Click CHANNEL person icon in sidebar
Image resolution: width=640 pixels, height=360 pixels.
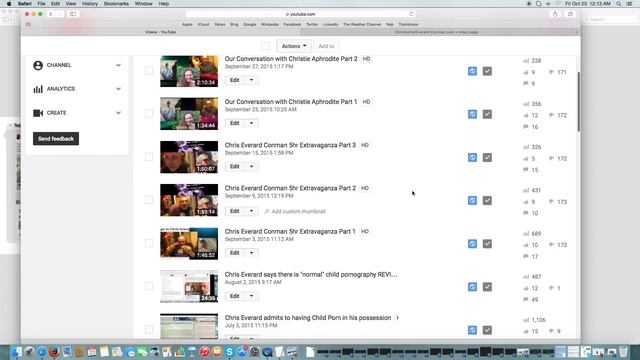38,65
